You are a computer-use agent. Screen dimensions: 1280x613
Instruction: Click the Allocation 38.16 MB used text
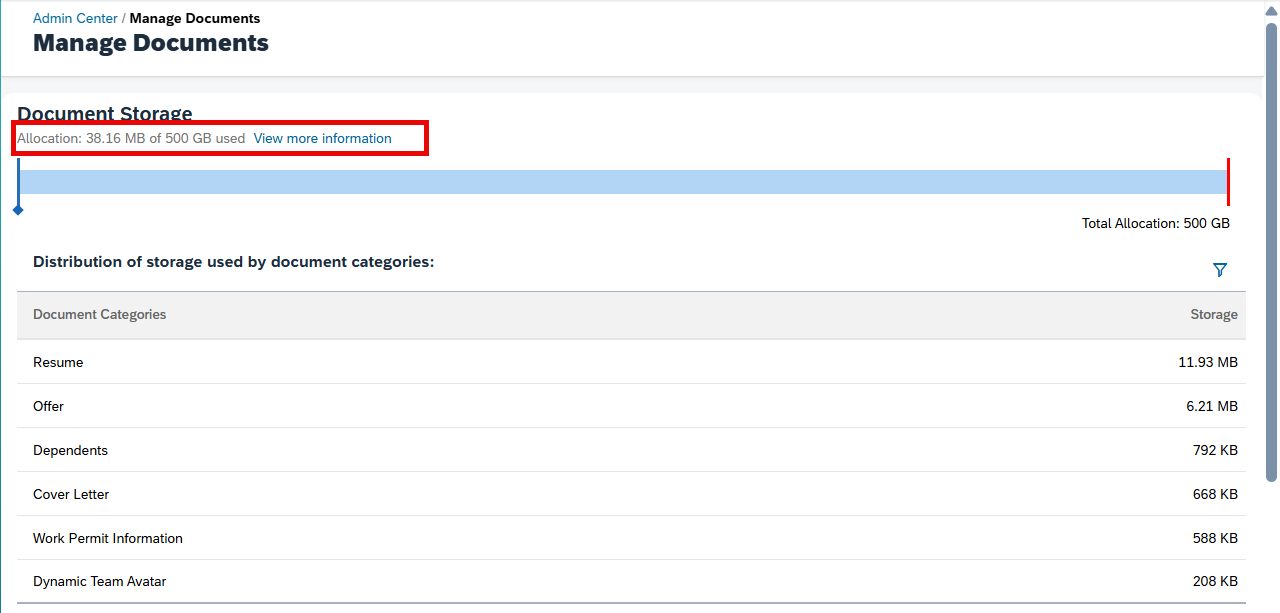click(131, 138)
